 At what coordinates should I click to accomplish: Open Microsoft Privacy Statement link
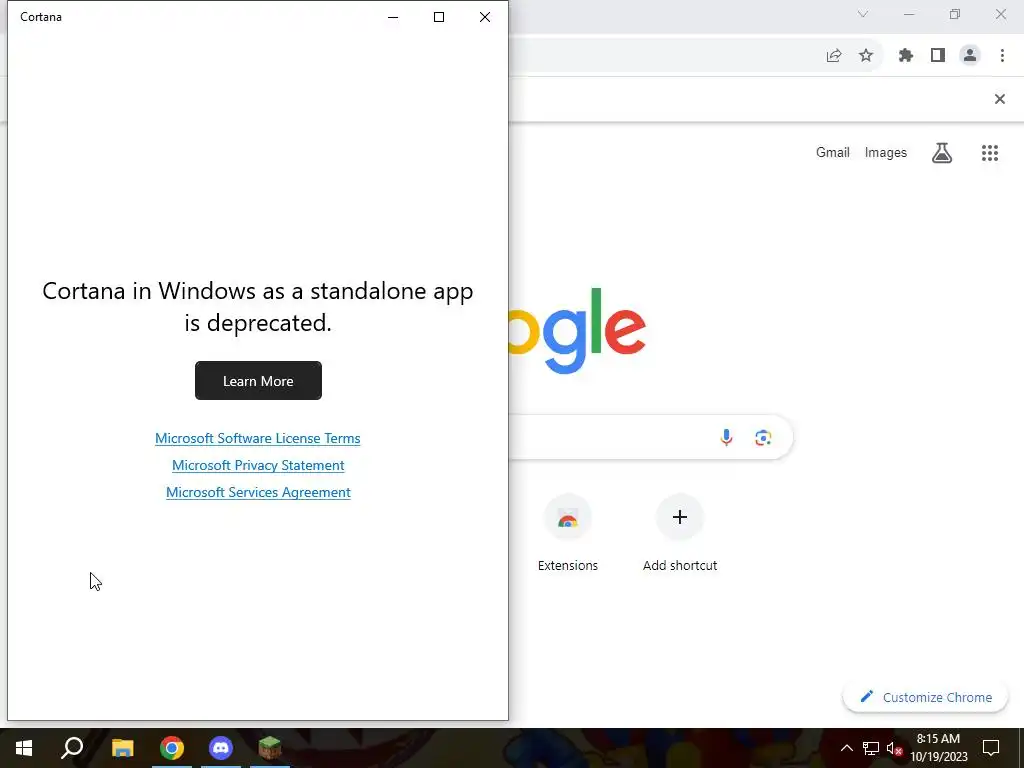coord(258,465)
